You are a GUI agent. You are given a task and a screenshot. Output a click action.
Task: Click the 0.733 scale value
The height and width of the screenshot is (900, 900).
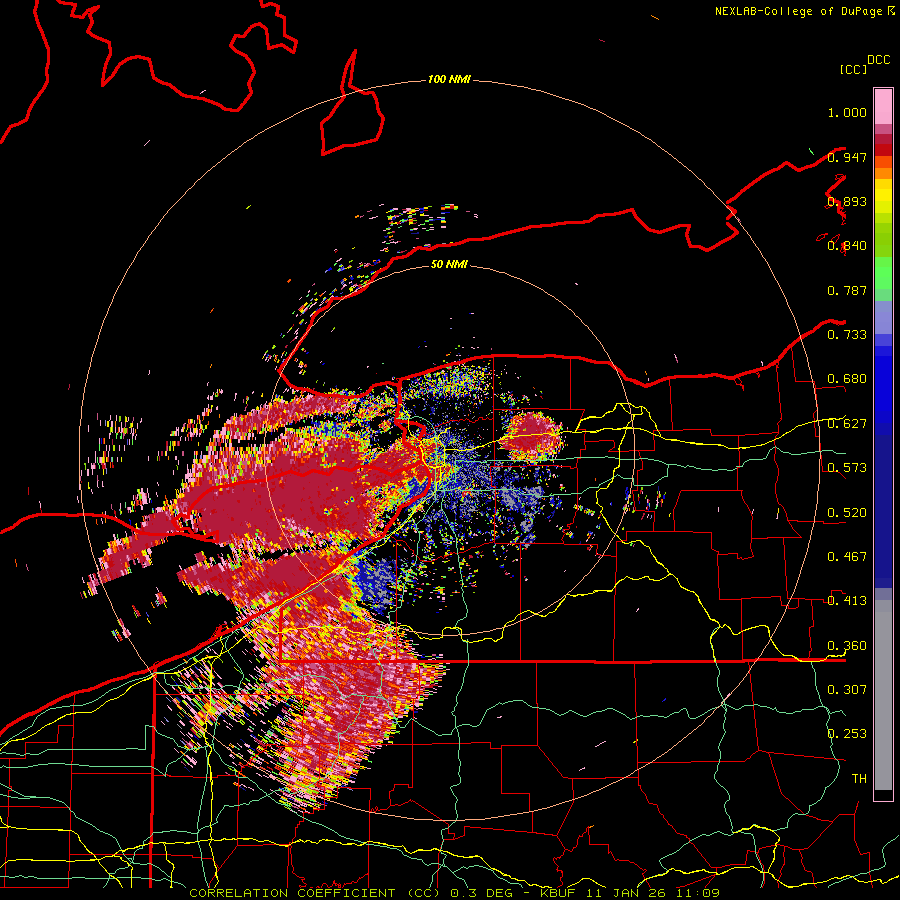pos(847,335)
